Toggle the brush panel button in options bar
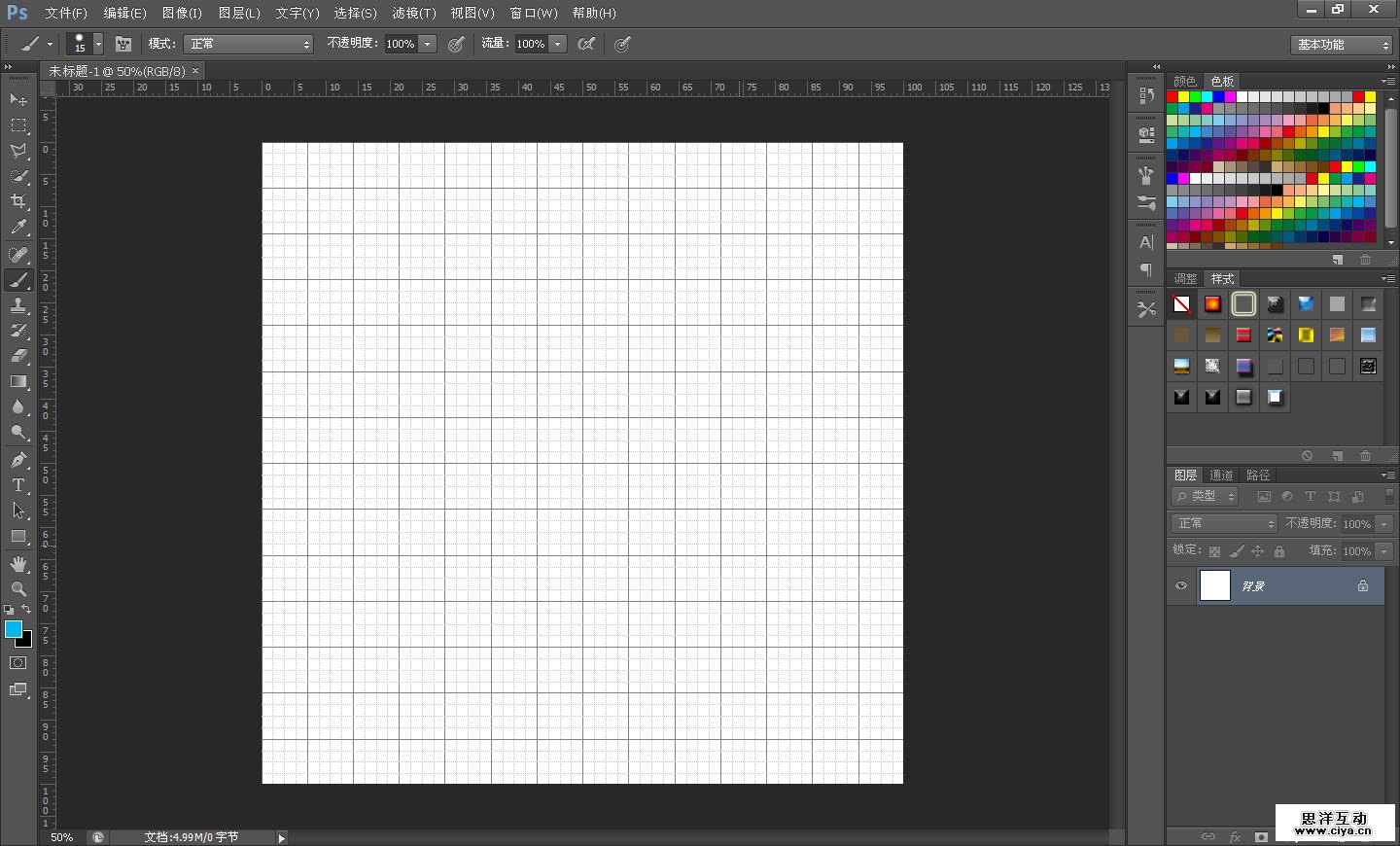This screenshot has width=1400, height=846. point(123,44)
